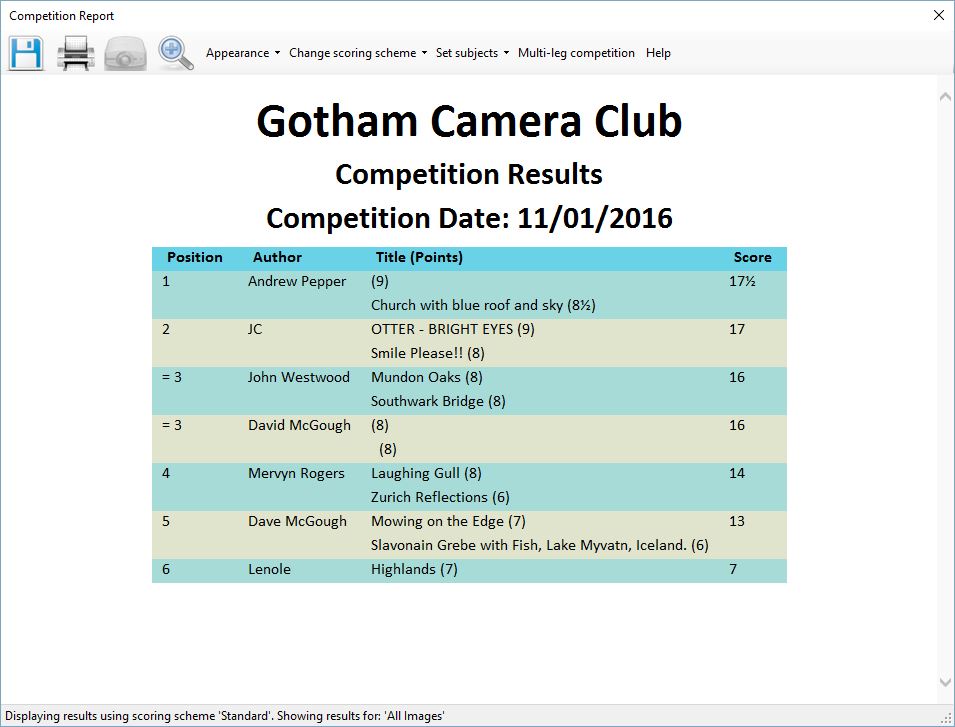Open the Multi-leg competition menu item
This screenshot has height=727, width=955.
[576, 53]
